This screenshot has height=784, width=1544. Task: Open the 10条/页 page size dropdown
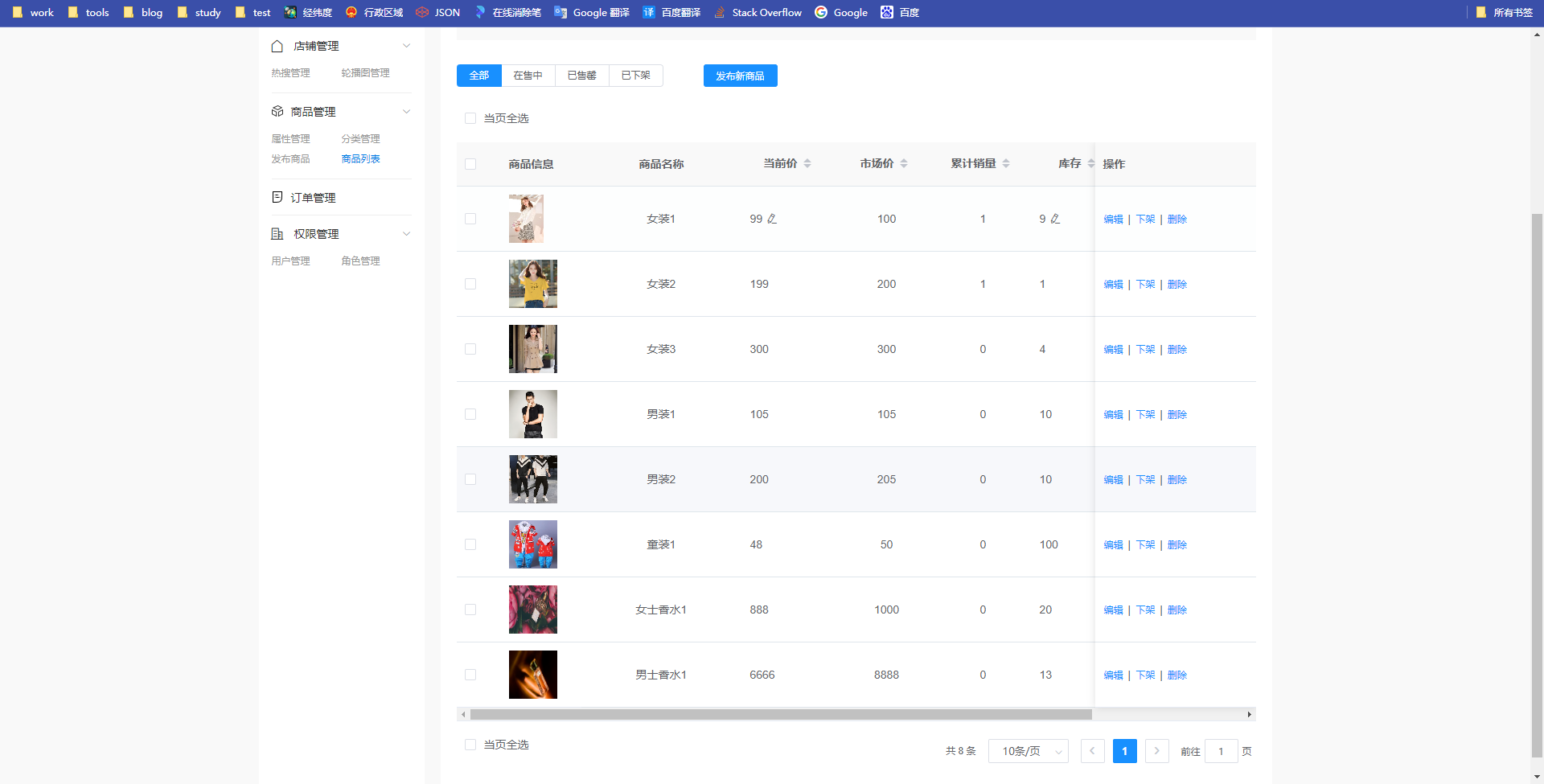pyautogui.click(x=1028, y=750)
